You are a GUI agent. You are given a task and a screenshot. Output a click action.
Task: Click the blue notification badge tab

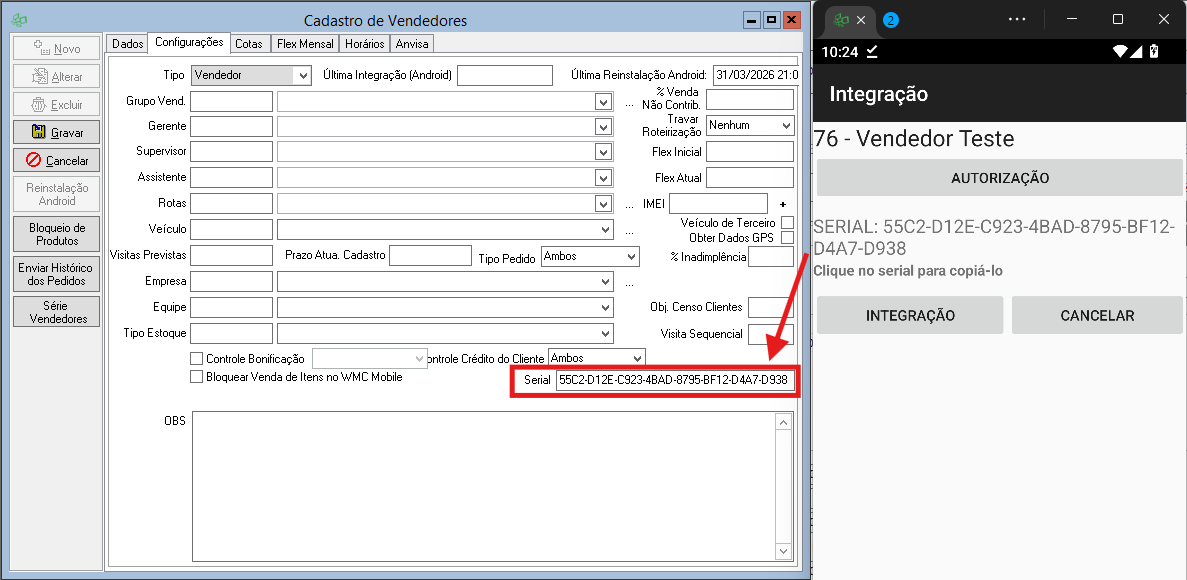[x=890, y=20]
